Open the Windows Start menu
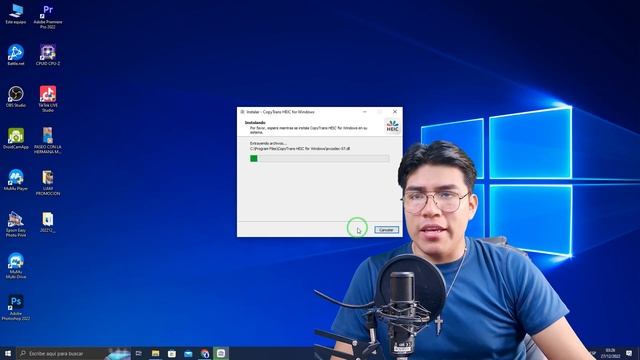The width and height of the screenshot is (640, 360). (x=7, y=353)
